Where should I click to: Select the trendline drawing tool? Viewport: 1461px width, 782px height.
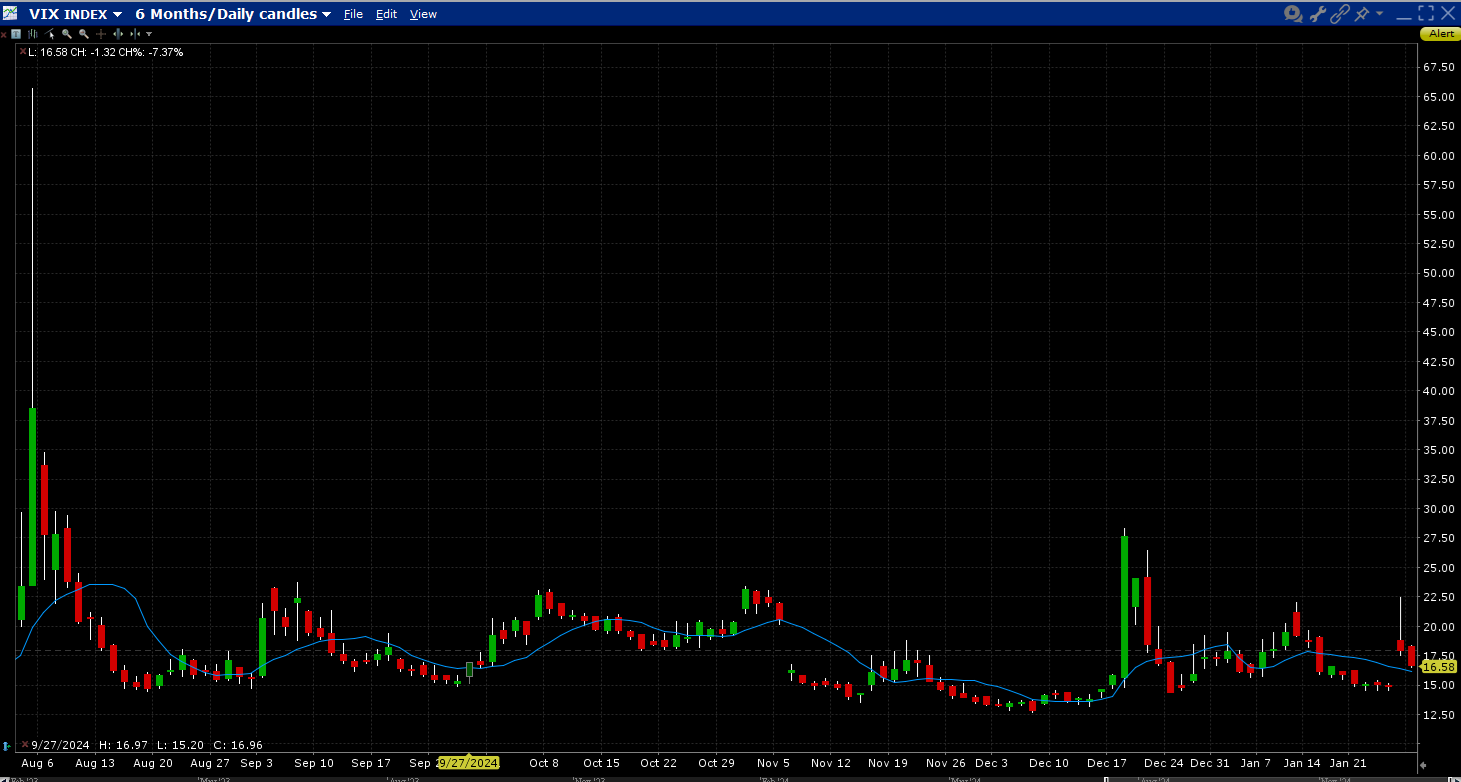49,34
